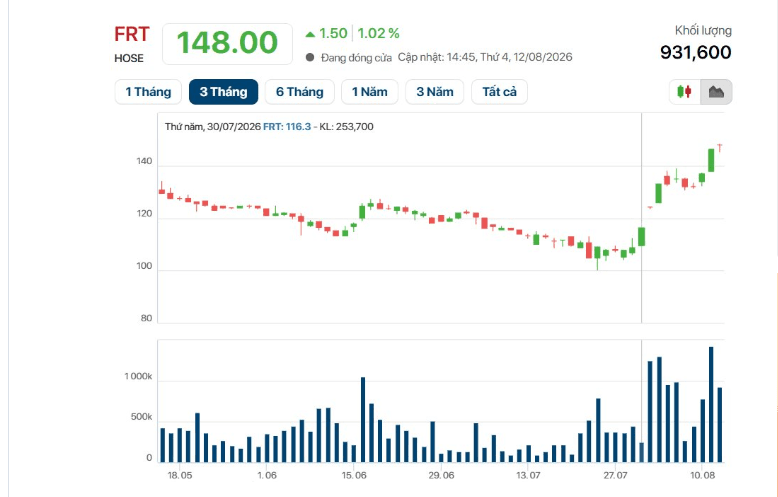The width and height of the screenshot is (778, 497).
Task: Switch to area chart view icon
Action: (x=716, y=92)
